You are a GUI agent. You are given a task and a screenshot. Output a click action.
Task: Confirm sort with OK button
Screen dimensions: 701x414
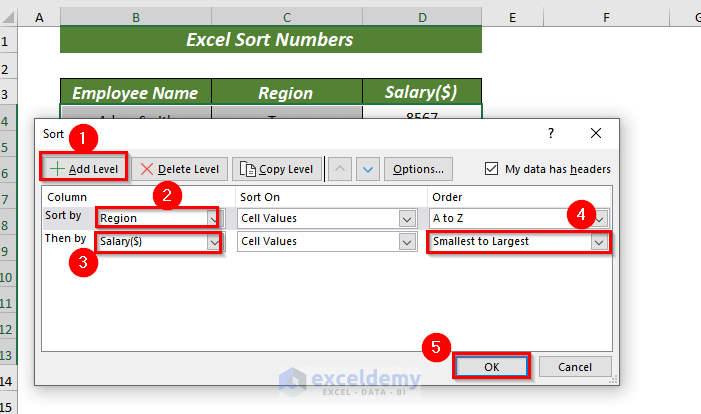[491, 367]
